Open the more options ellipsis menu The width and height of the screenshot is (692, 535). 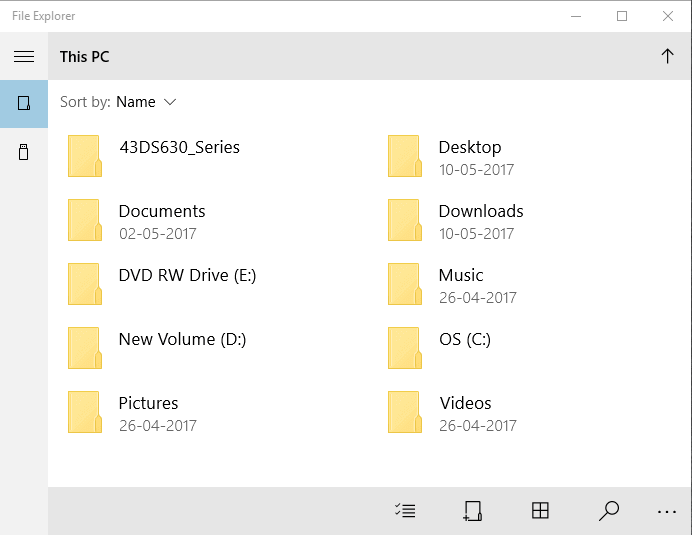[x=666, y=512]
